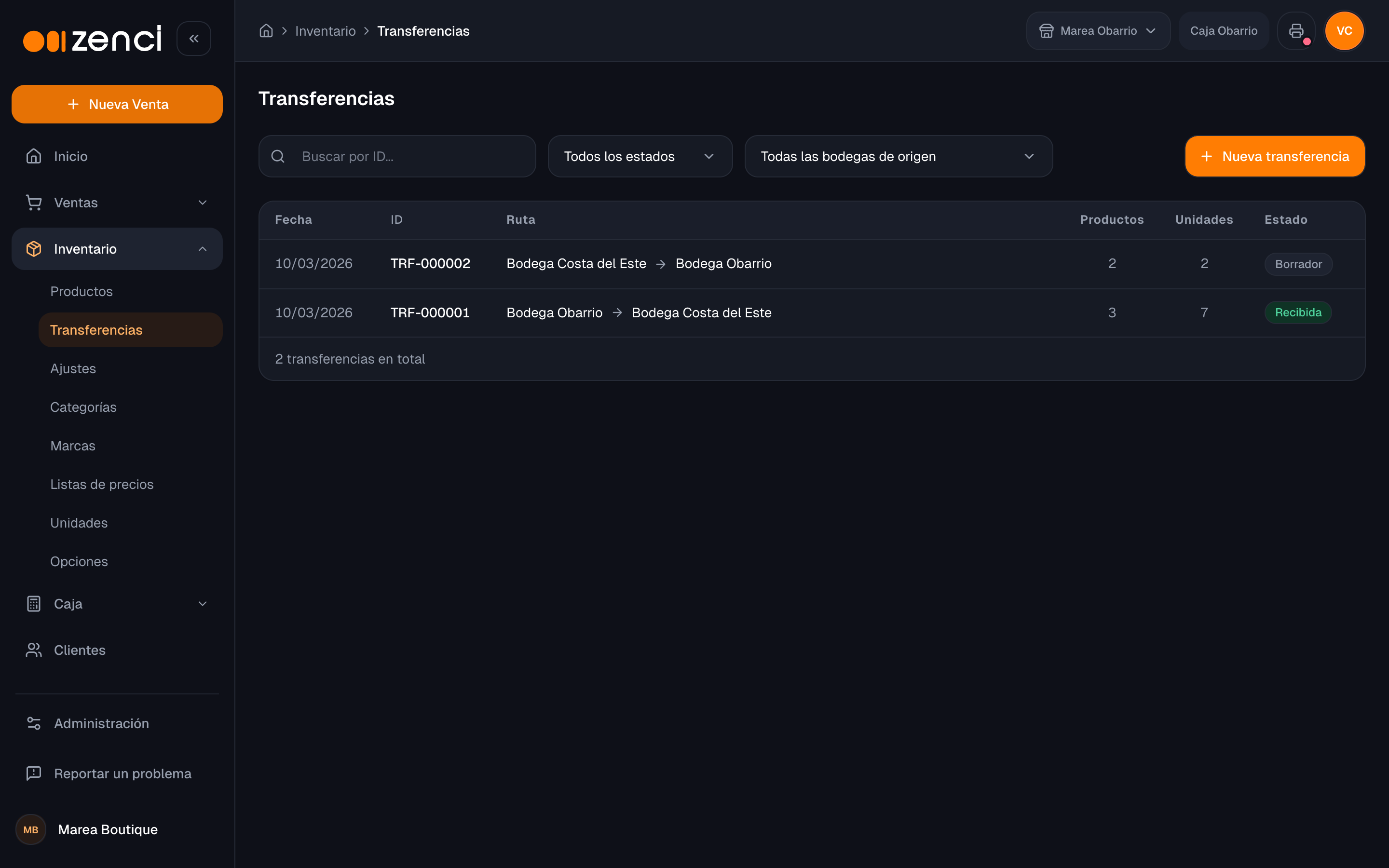Select Transferencias in the sidebar
The height and width of the screenshot is (868, 1389).
pyautogui.click(x=130, y=330)
